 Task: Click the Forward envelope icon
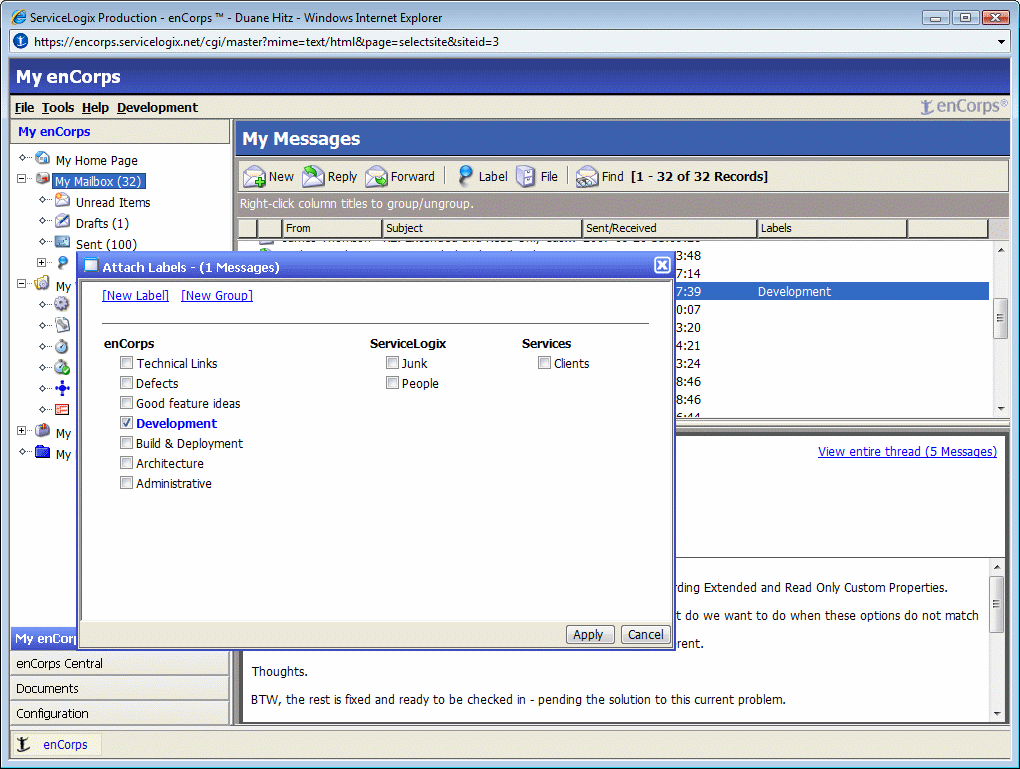click(376, 176)
